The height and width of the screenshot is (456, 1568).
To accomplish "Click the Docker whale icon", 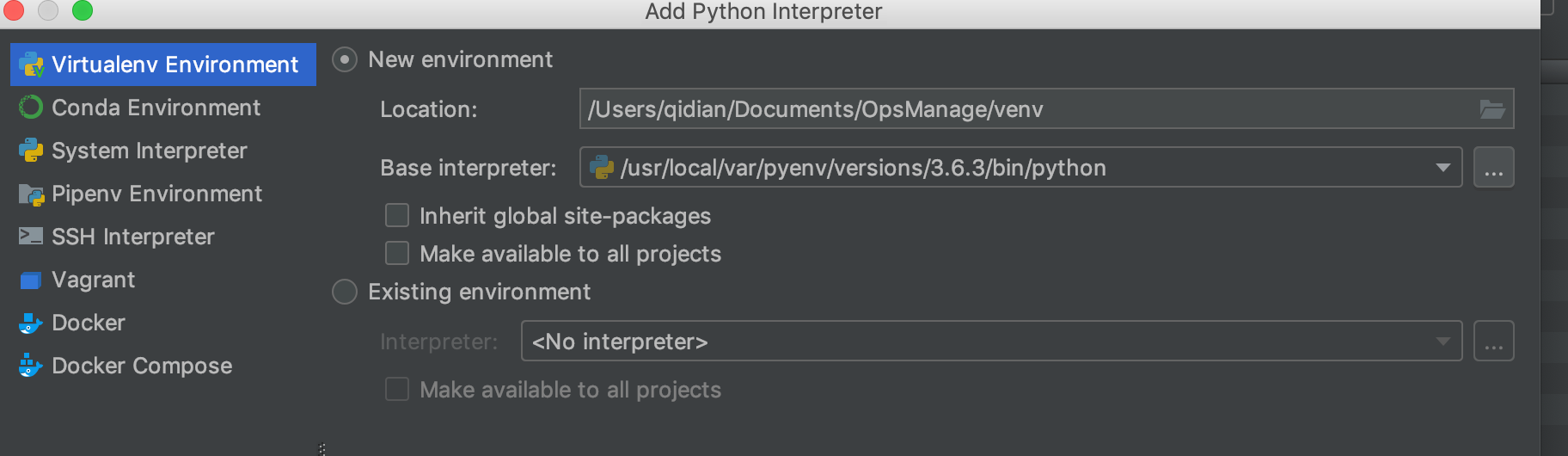I will pos(31,324).
